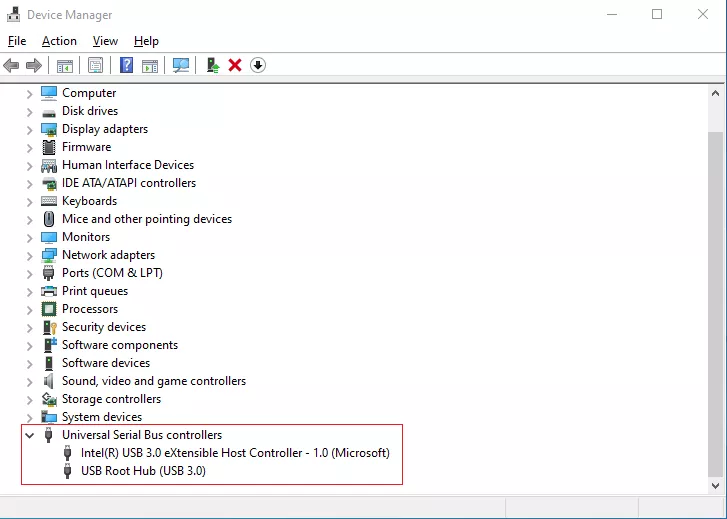Click the scrollbar up arrow
The height and width of the screenshot is (519, 727).
(x=715, y=93)
